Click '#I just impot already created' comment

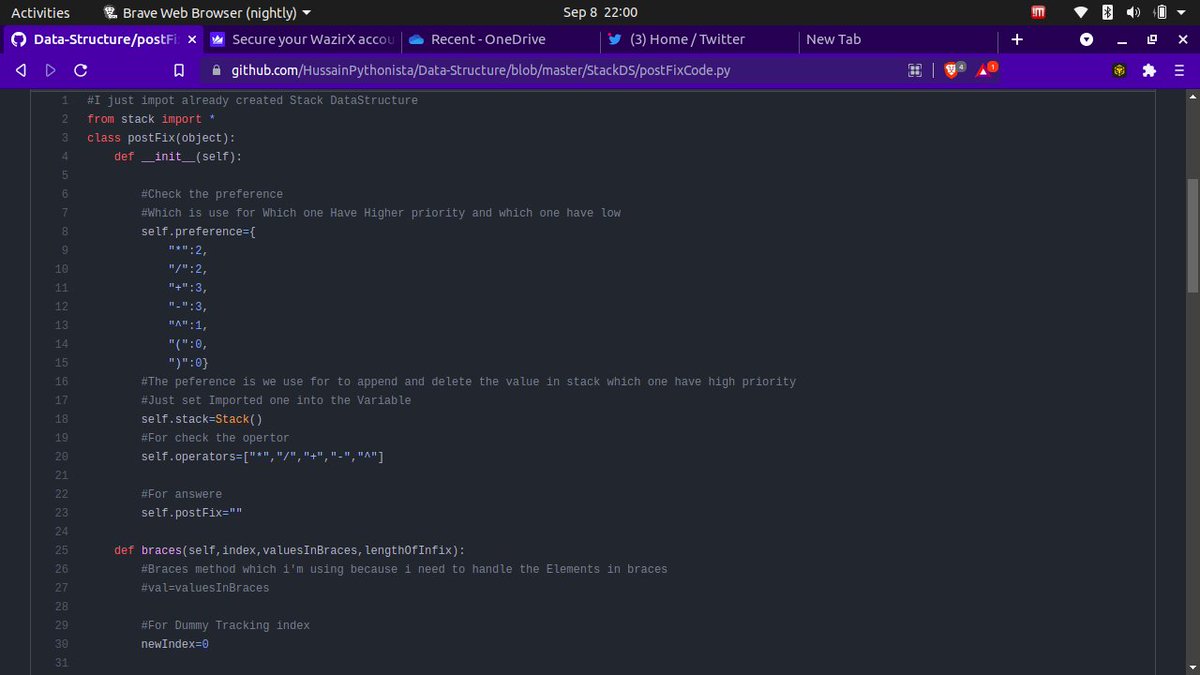(252, 100)
